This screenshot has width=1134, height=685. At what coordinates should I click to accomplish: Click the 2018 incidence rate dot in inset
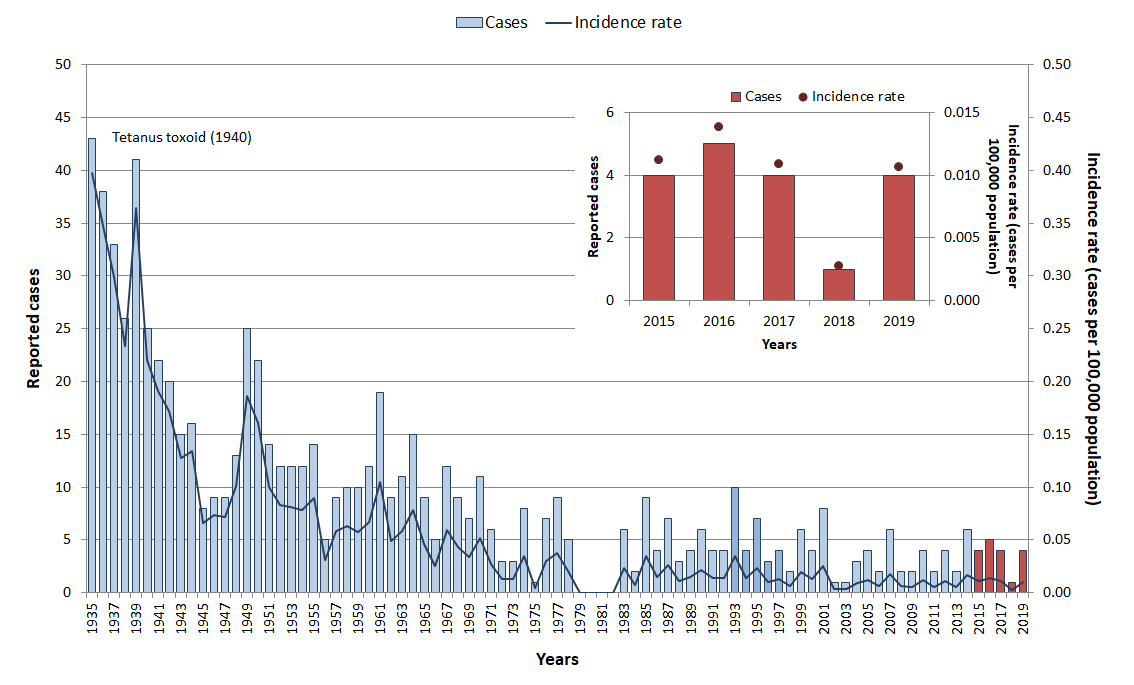(x=838, y=265)
